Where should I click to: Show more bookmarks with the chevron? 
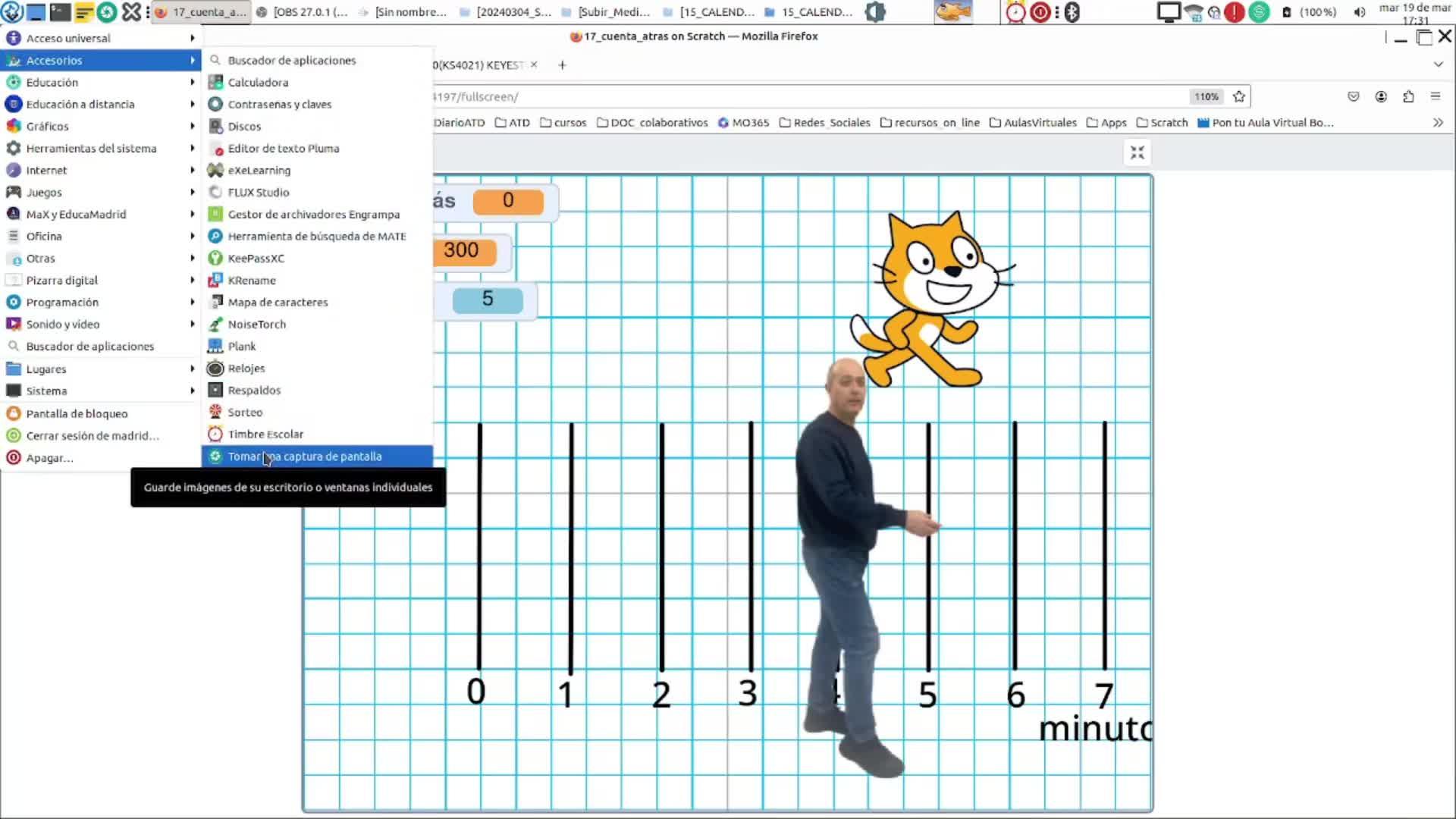click(x=1438, y=122)
